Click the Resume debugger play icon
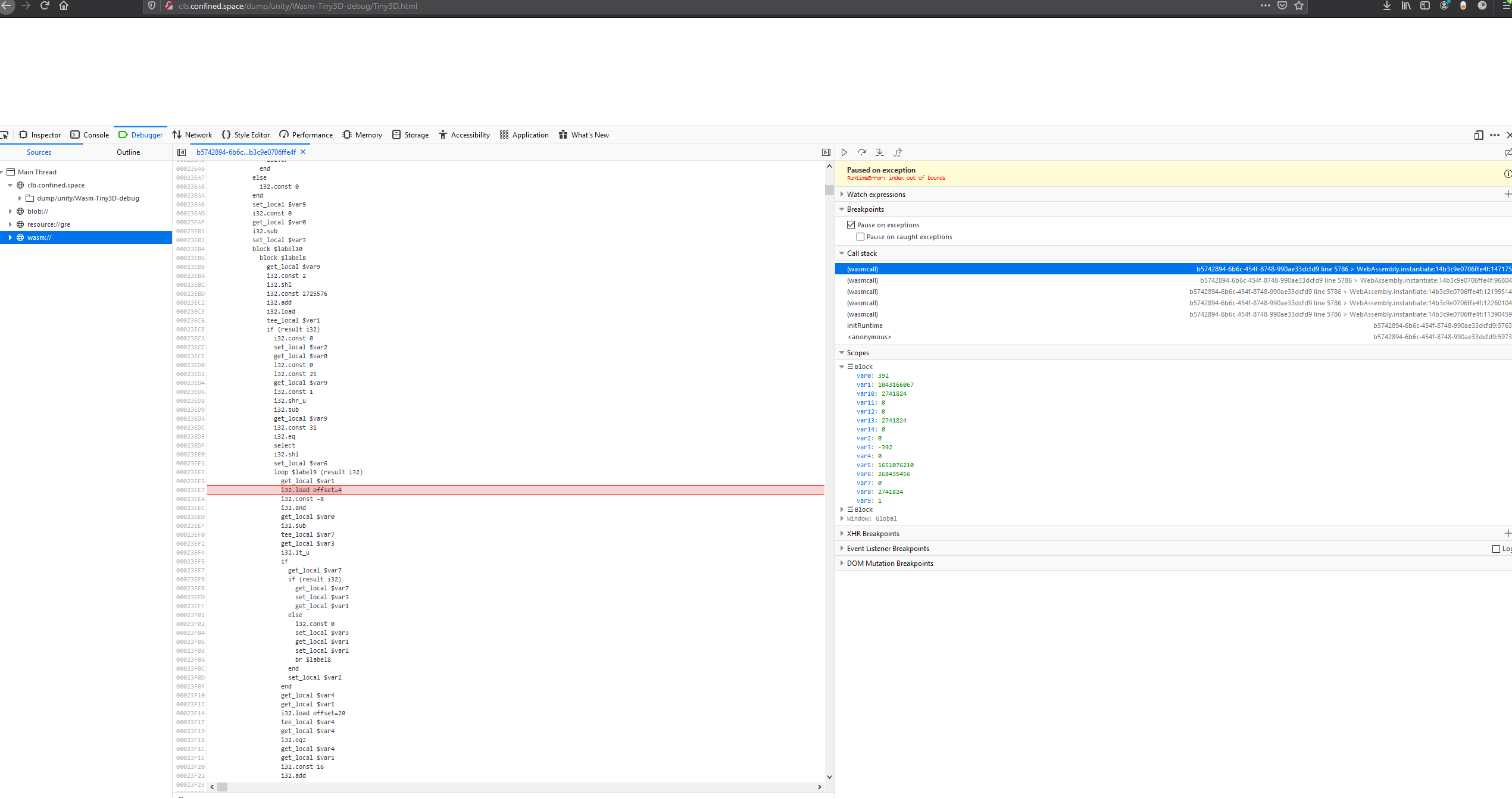The width and height of the screenshot is (1512, 798). click(x=844, y=152)
